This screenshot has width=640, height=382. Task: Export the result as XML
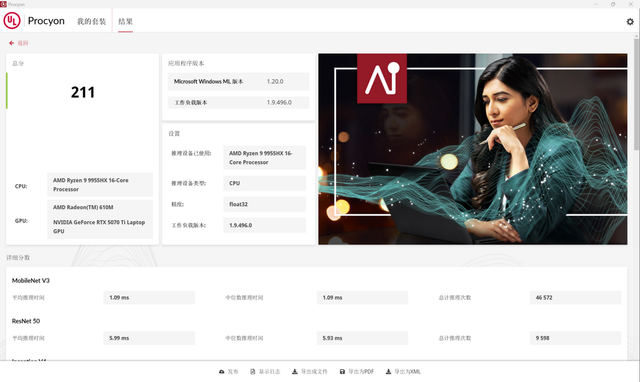[x=403, y=371]
